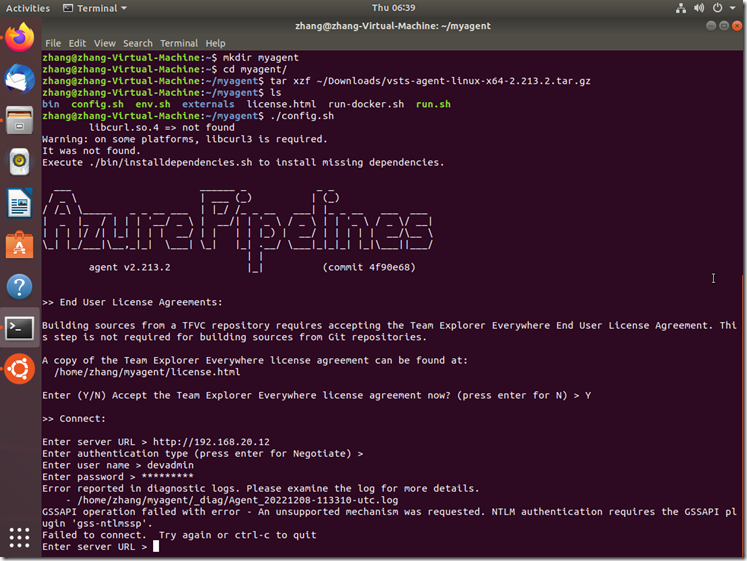Click the '>> Connect:' heading
This screenshot has width=747, height=561.
tap(74, 419)
